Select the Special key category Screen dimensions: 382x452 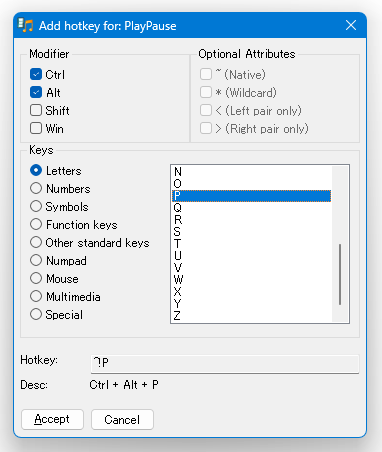click(36, 314)
